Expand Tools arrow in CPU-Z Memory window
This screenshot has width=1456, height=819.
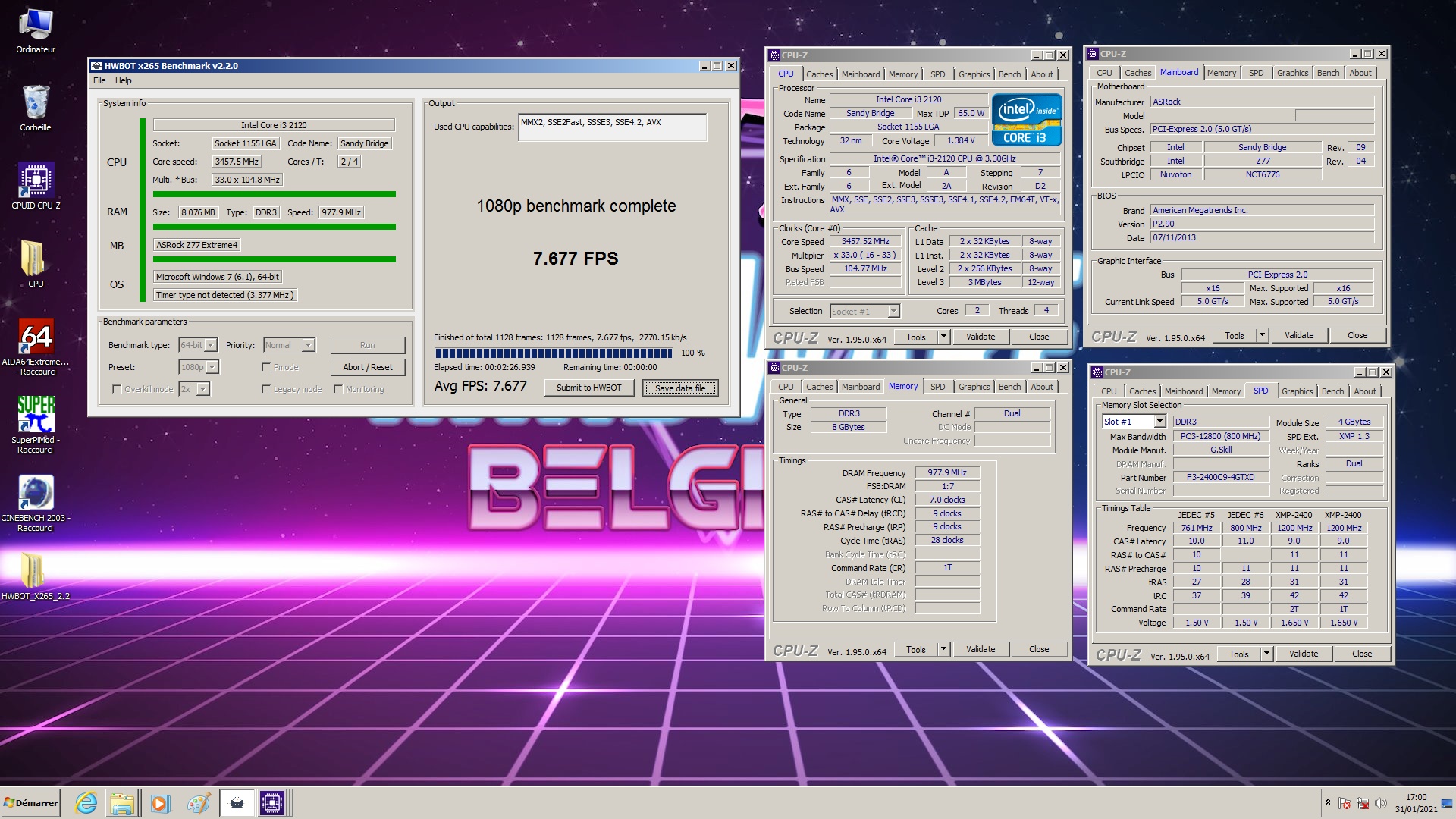(943, 649)
